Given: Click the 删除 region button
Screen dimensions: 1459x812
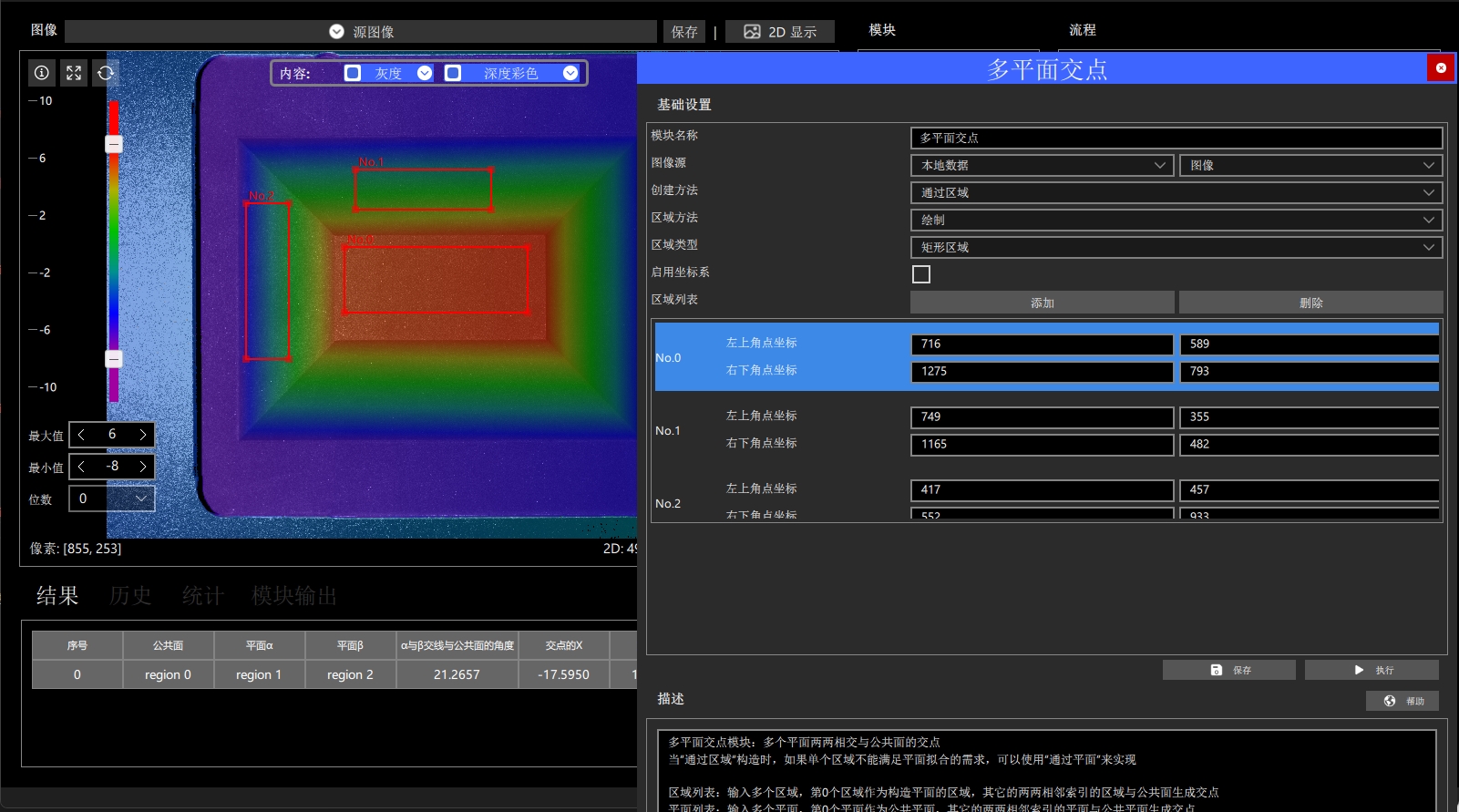Looking at the screenshot, I should click(x=1310, y=303).
